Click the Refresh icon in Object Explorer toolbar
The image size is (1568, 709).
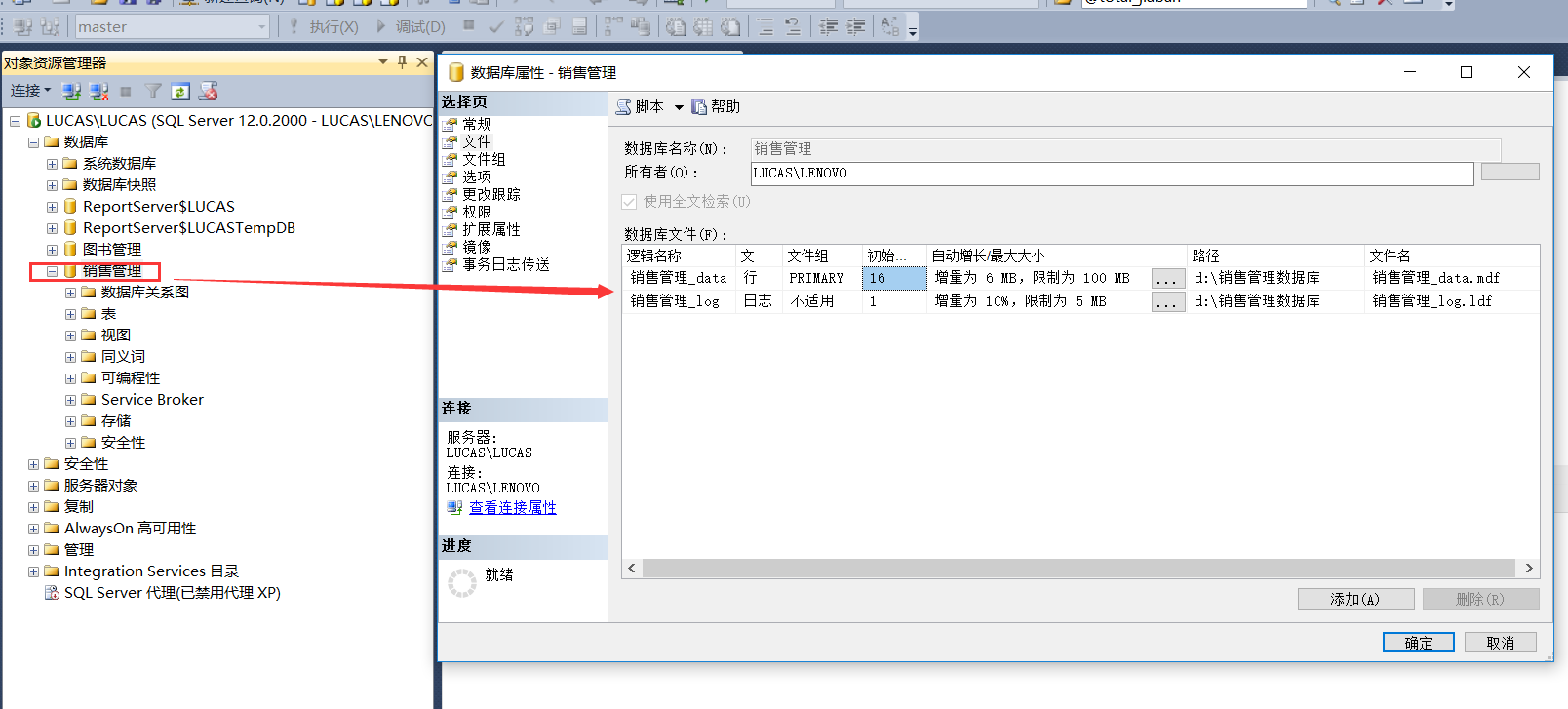pos(180,91)
